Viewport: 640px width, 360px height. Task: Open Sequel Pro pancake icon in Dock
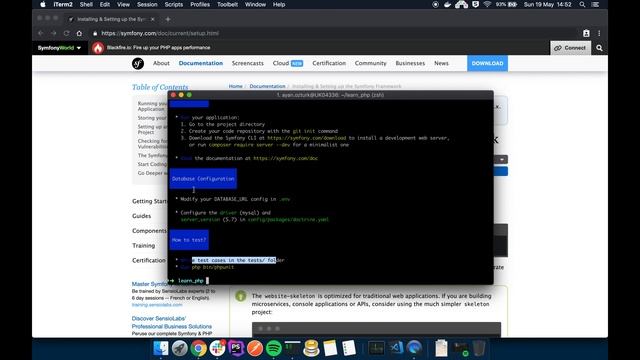(x=311, y=348)
